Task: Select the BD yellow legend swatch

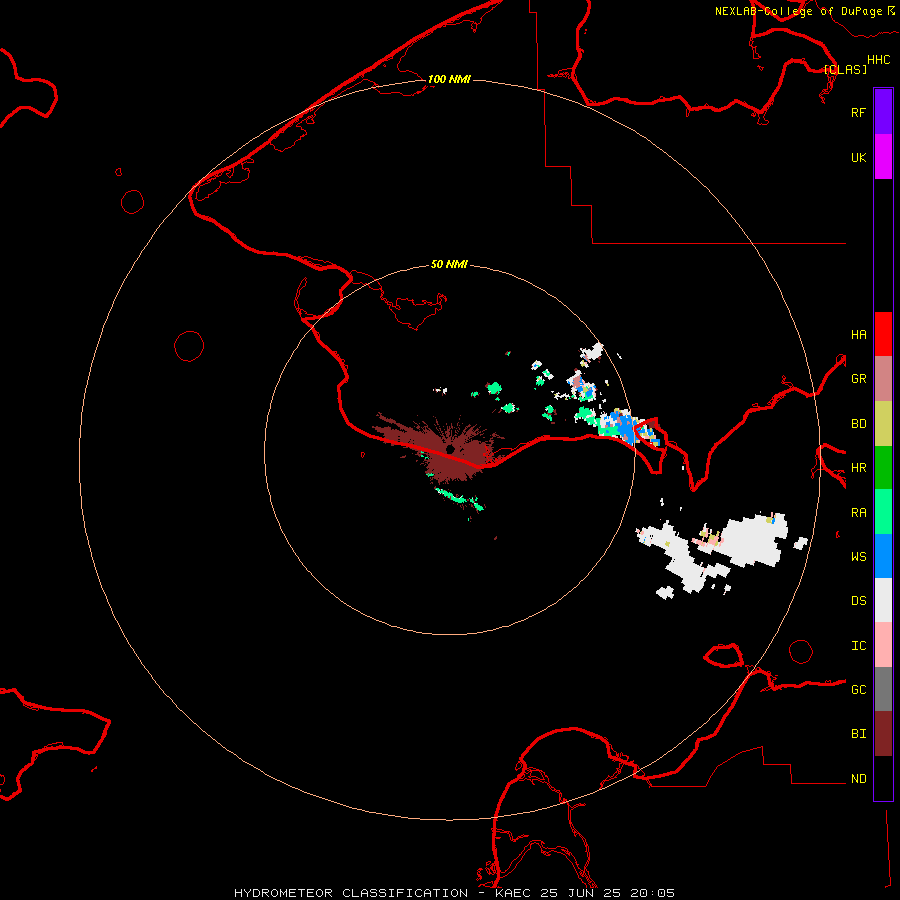Action: [883, 424]
